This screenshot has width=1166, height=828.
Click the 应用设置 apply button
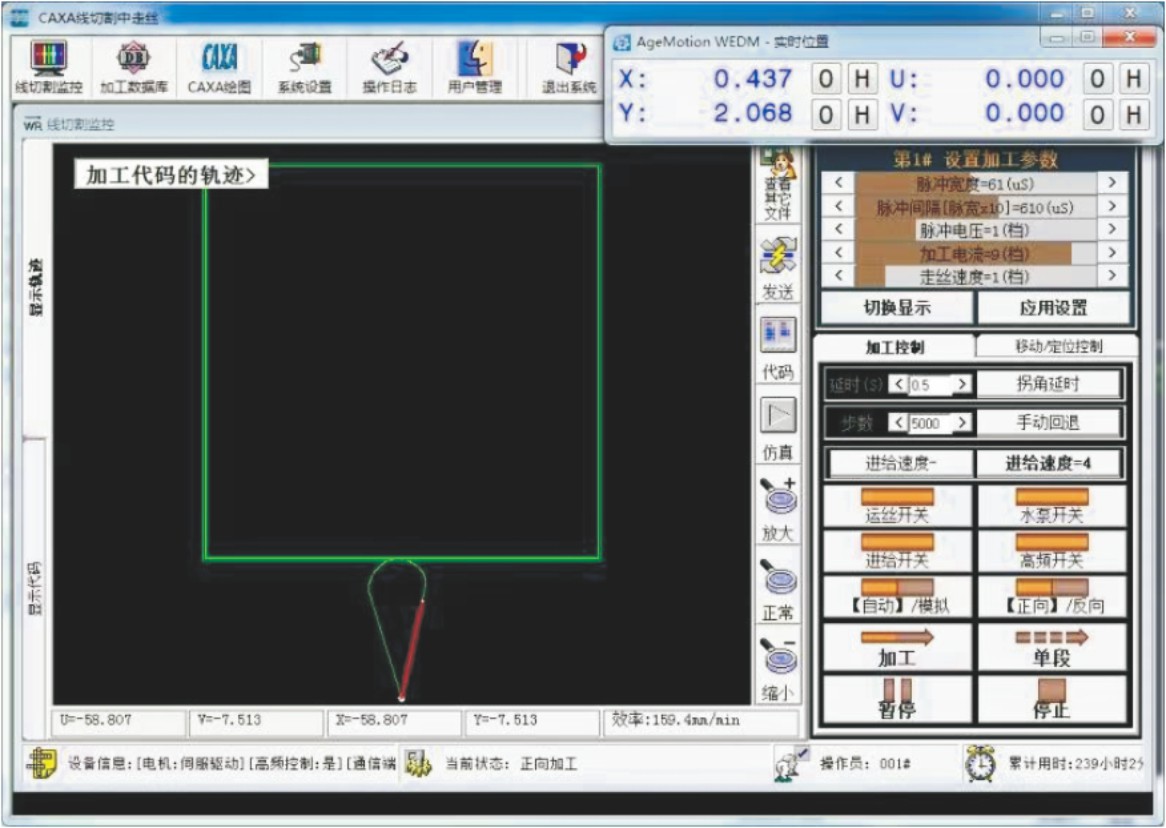coord(1053,308)
